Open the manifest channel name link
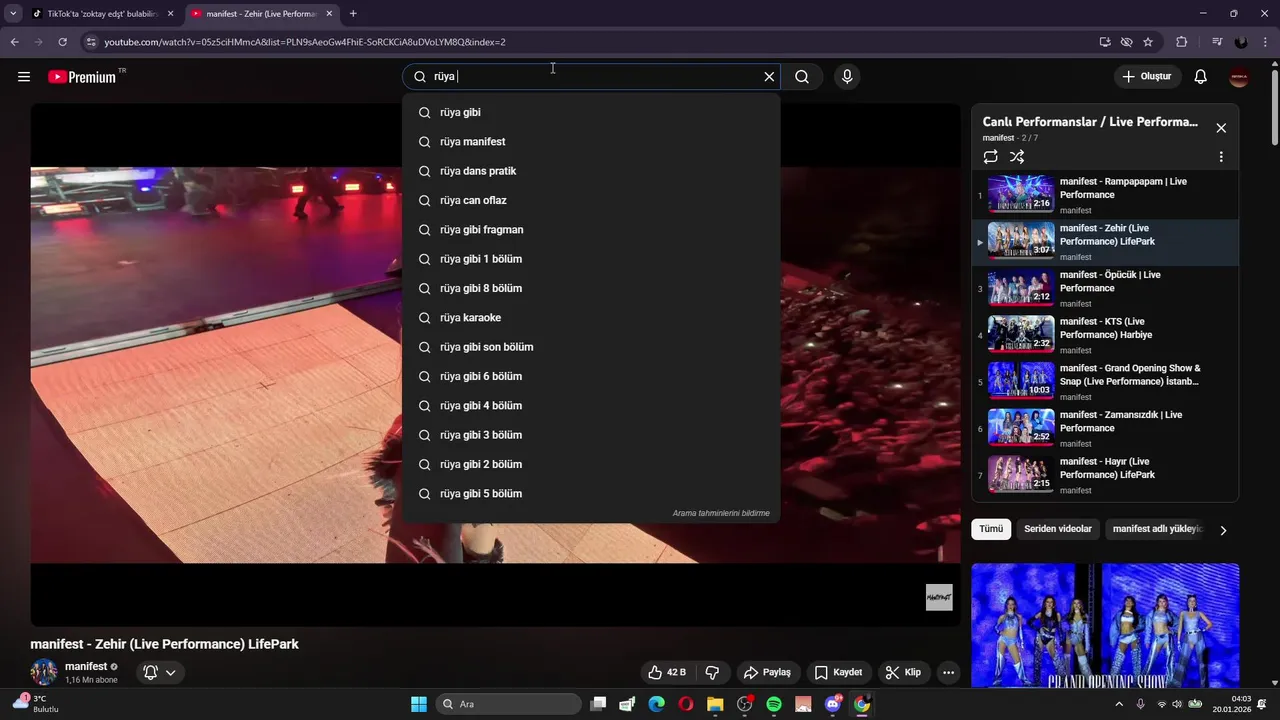The height and width of the screenshot is (720, 1280). (86, 666)
